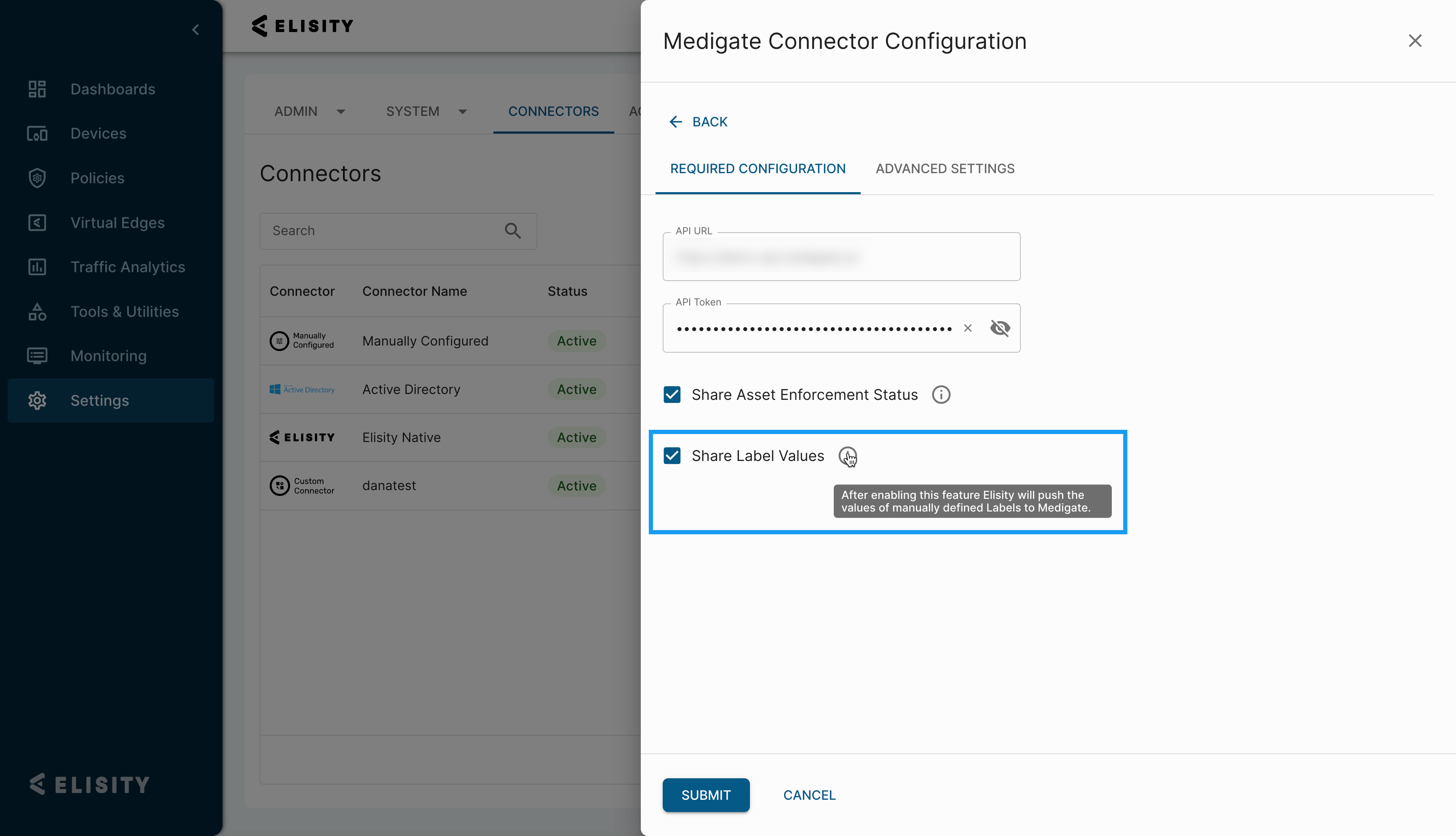Uncheck Share Label Values
This screenshot has height=836, width=1456.
tap(672, 456)
